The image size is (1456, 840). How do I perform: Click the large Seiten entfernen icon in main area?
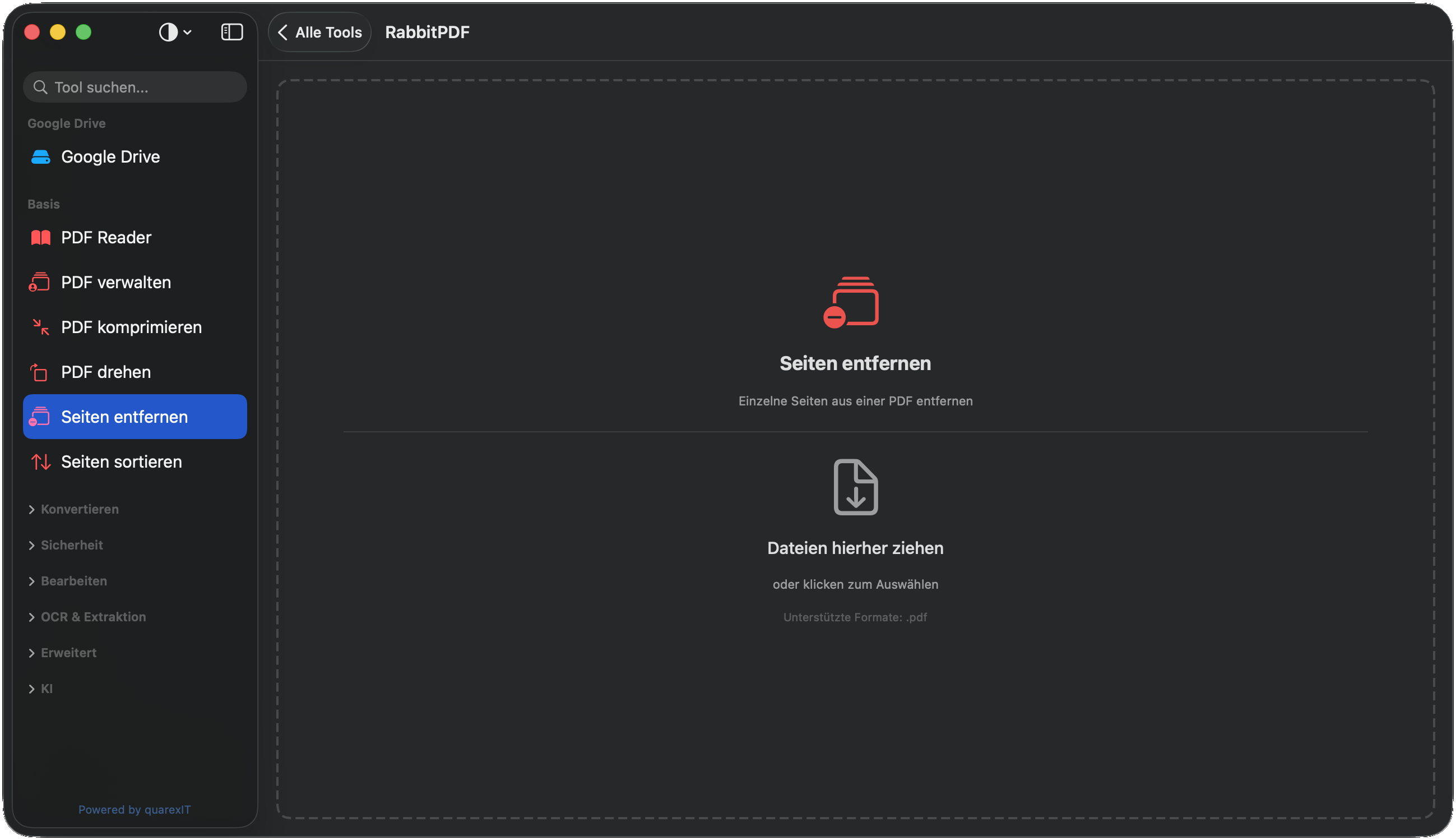851,302
